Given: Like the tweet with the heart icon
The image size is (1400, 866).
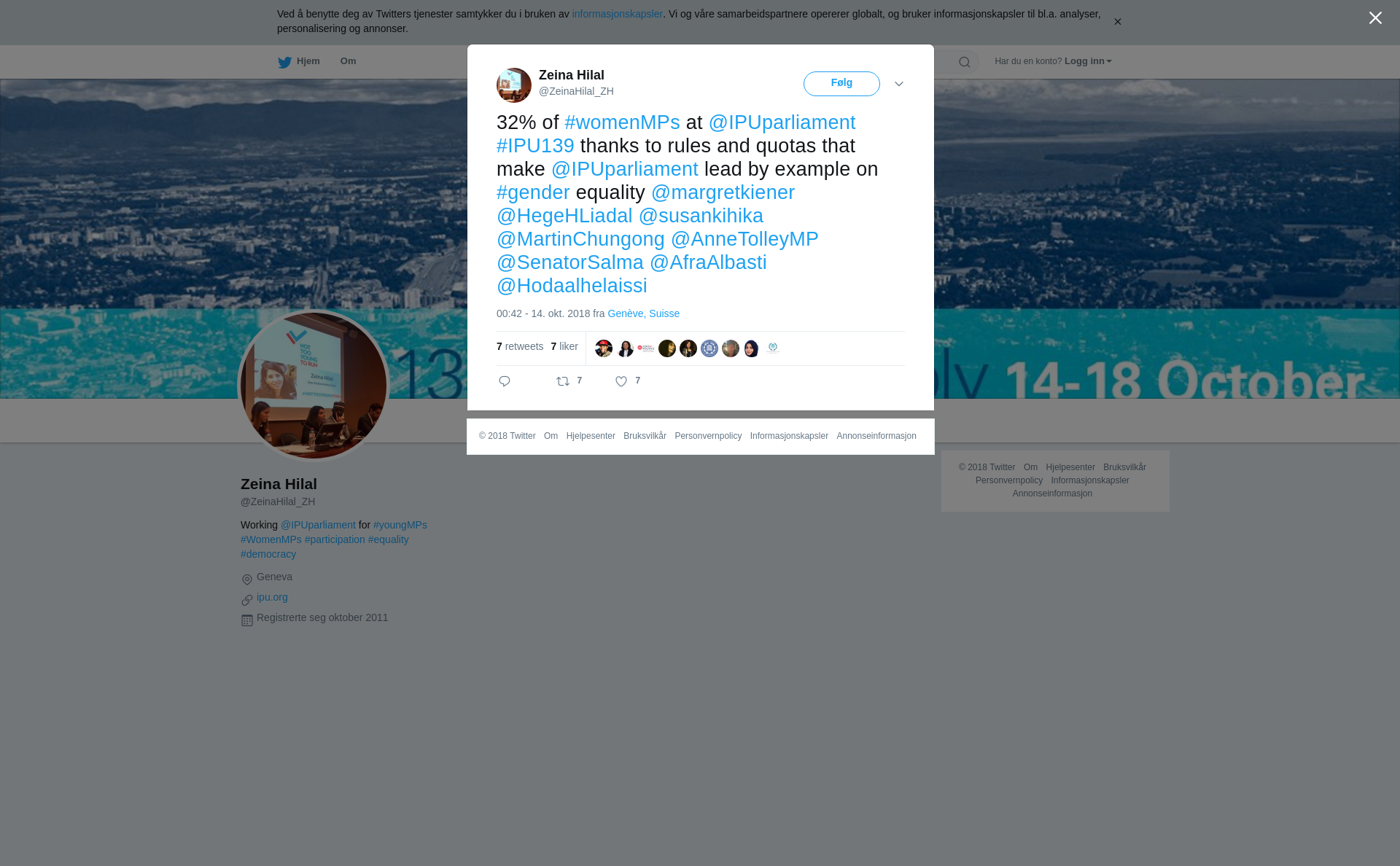Looking at the screenshot, I should (x=621, y=381).
